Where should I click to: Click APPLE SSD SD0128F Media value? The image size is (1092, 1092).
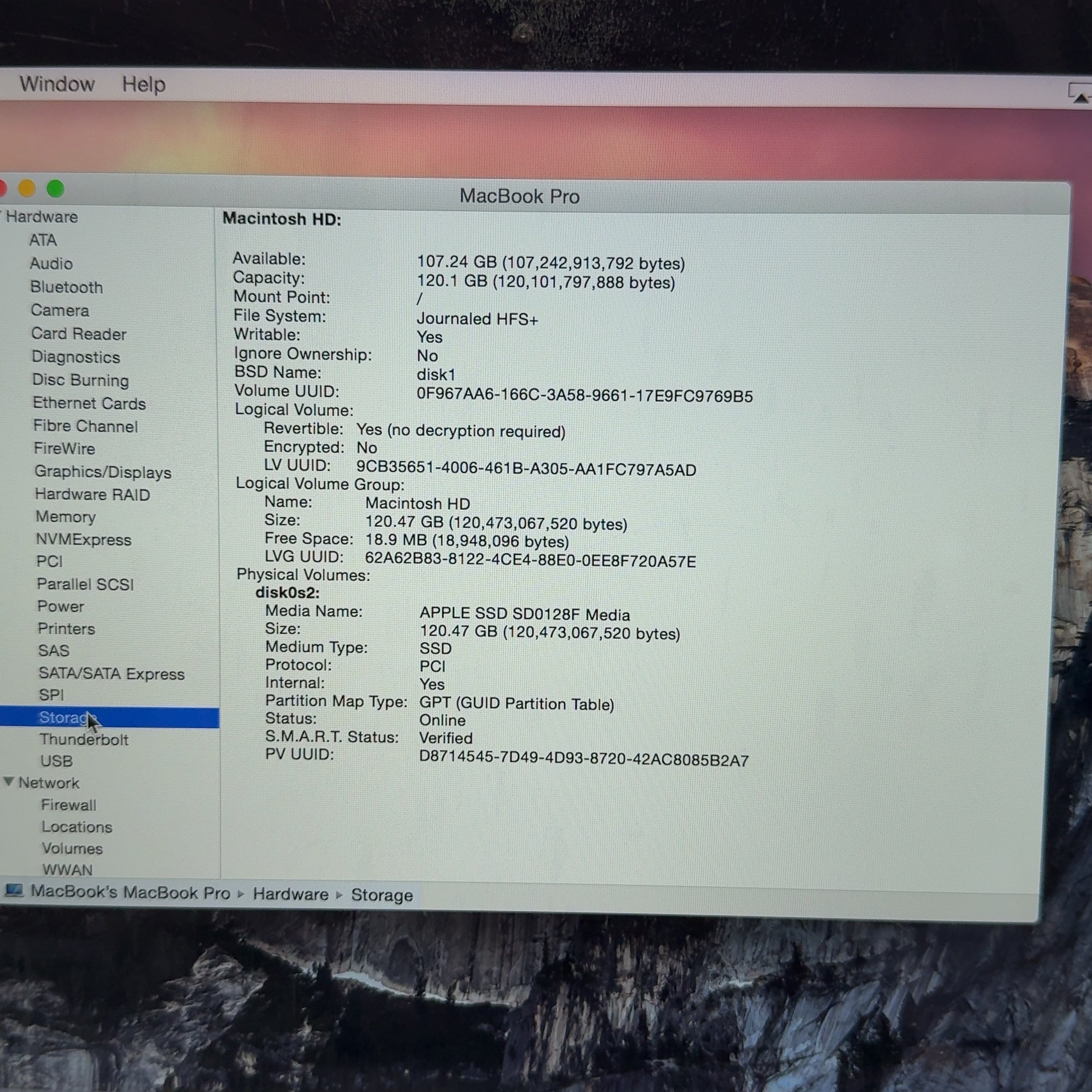pos(525,614)
